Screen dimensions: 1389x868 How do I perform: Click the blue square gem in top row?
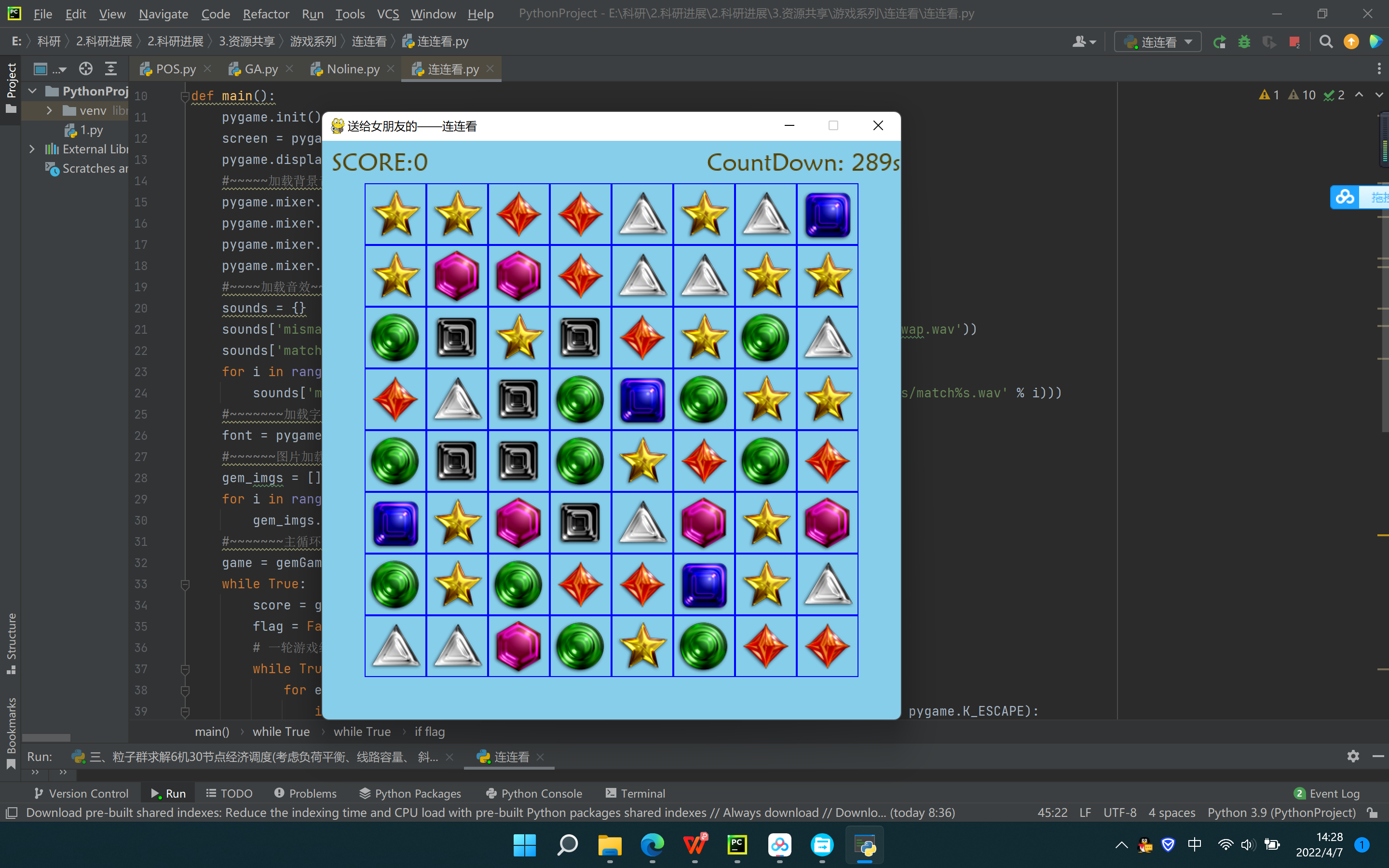tap(827, 215)
